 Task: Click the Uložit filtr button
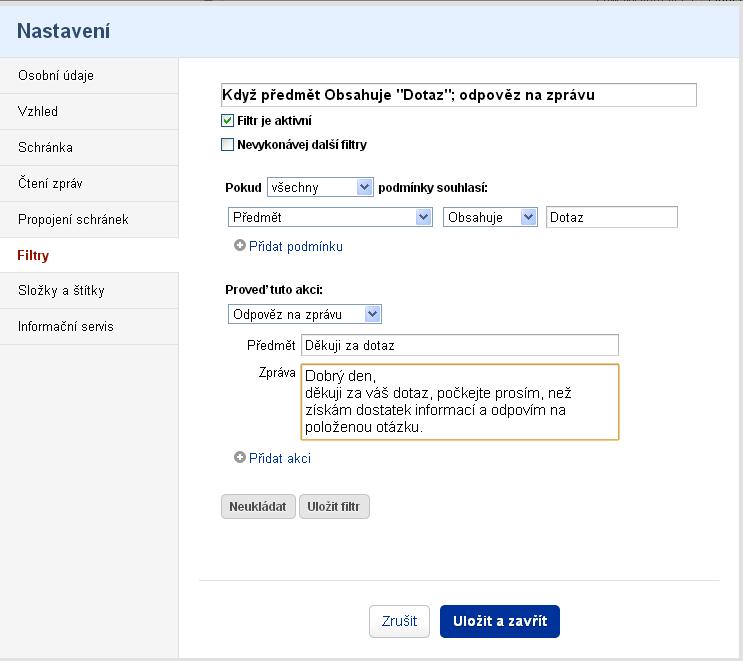pyautogui.click(x=334, y=507)
